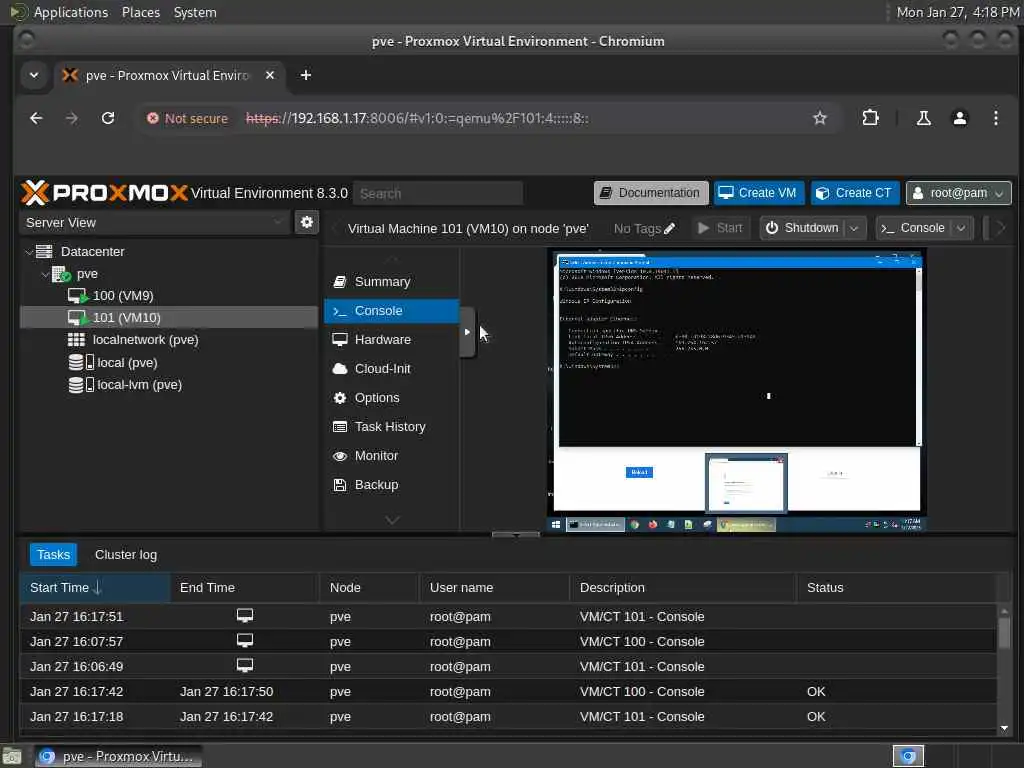Edit tags with the pencil icon

669,229
